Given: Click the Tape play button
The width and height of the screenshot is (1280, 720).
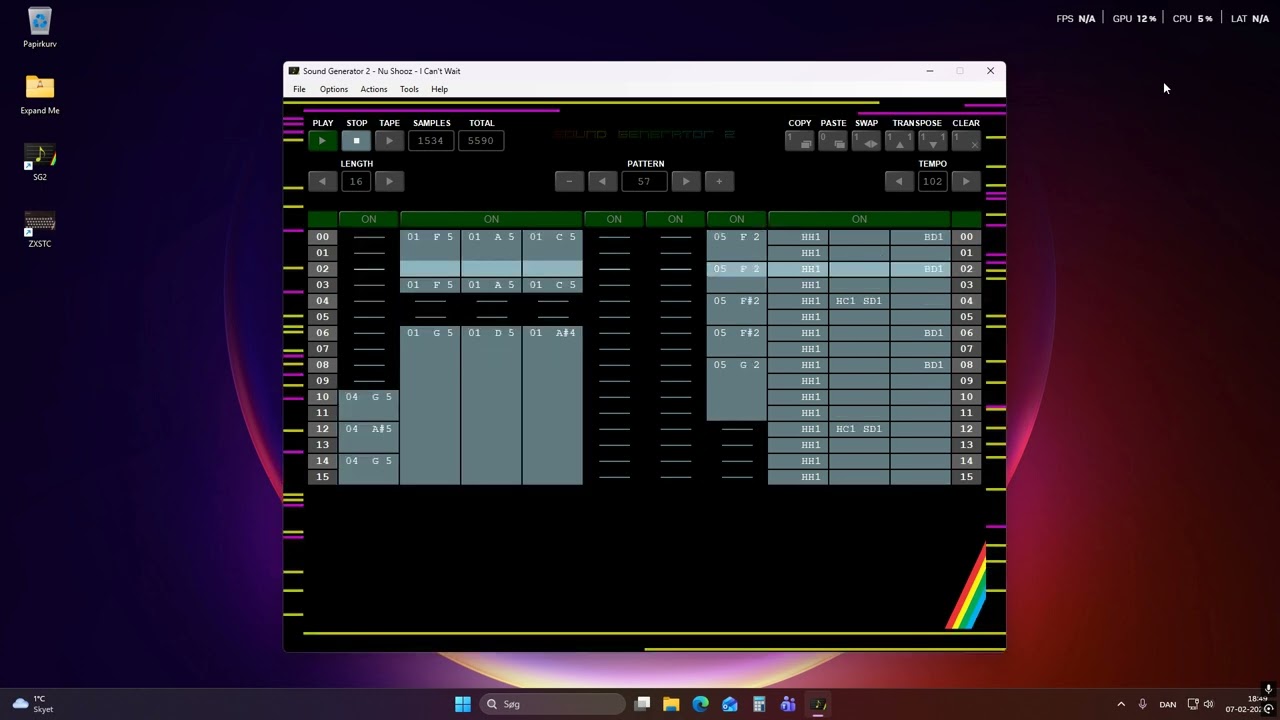Looking at the screenshot, I should 389,141.
